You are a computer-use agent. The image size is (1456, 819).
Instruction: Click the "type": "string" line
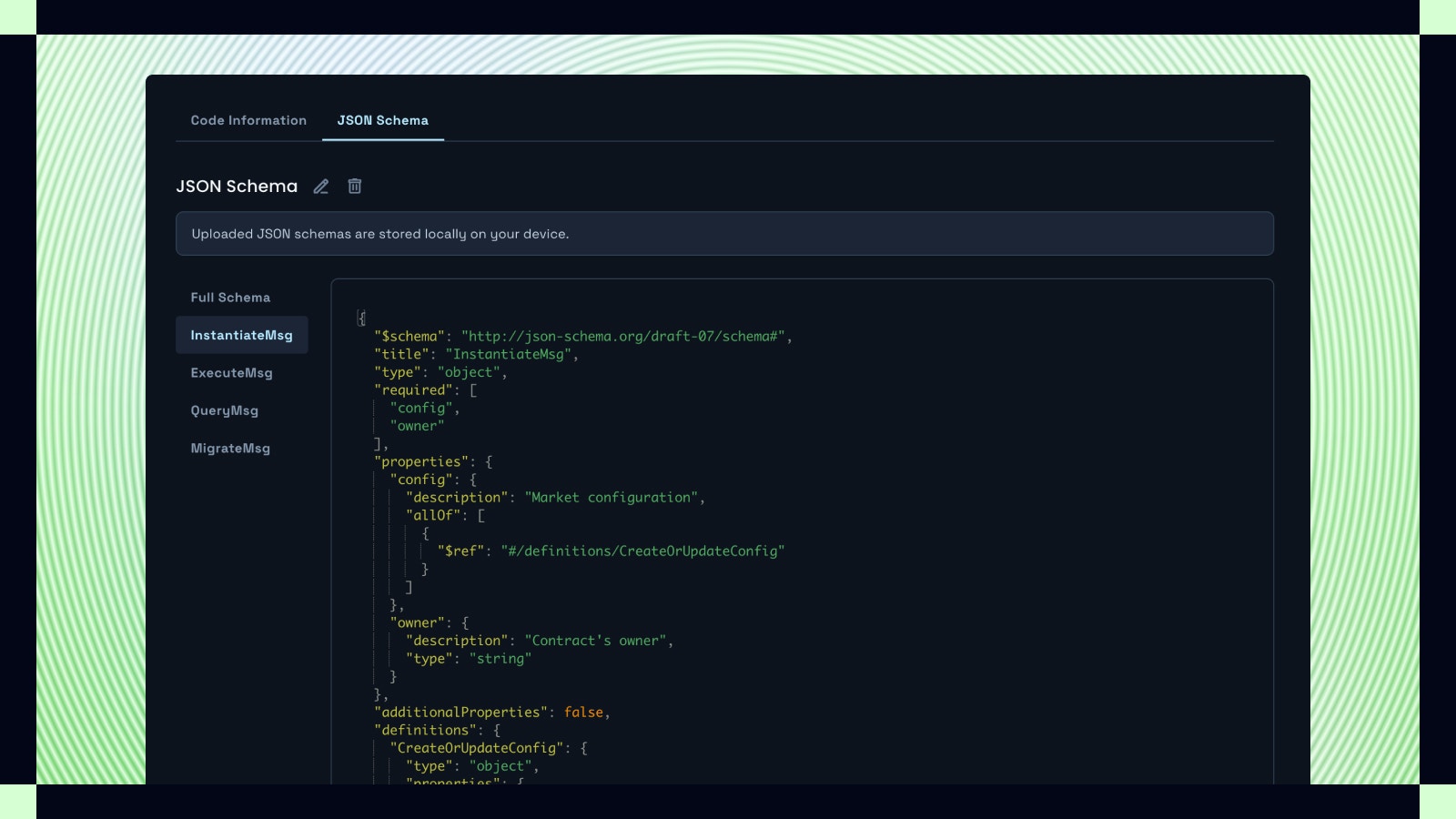pos(469,659)
